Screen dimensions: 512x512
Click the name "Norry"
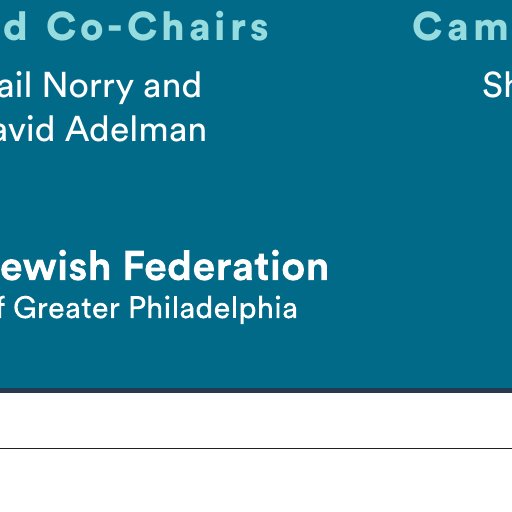(88, 86)
